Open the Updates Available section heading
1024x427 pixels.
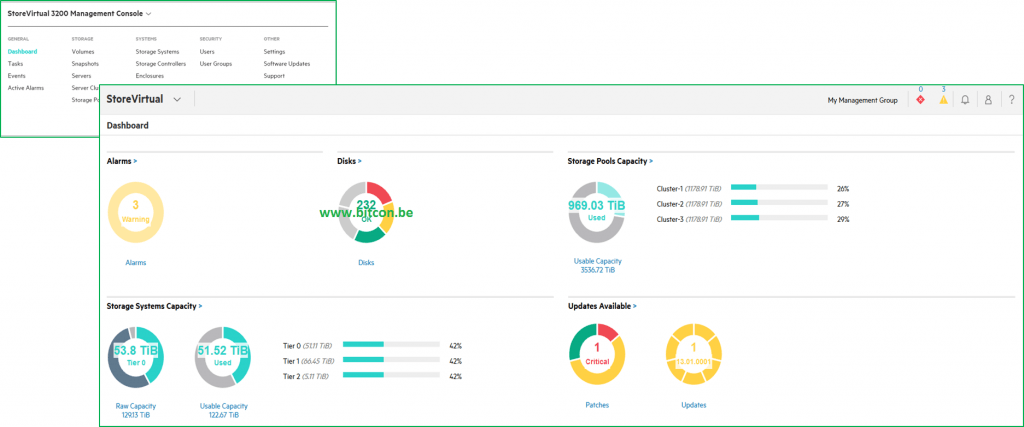click(x=602, y=306)
